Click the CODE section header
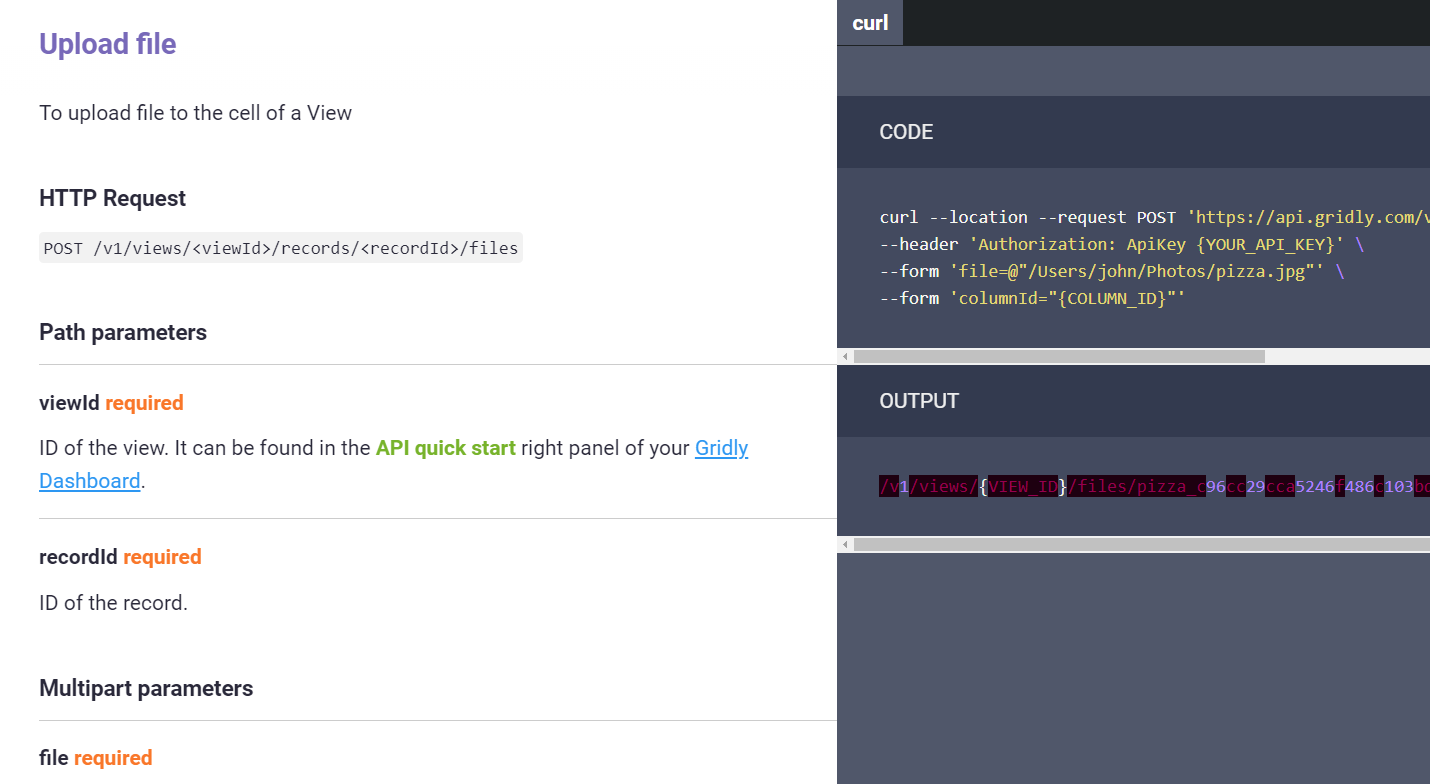 point(906,132)
